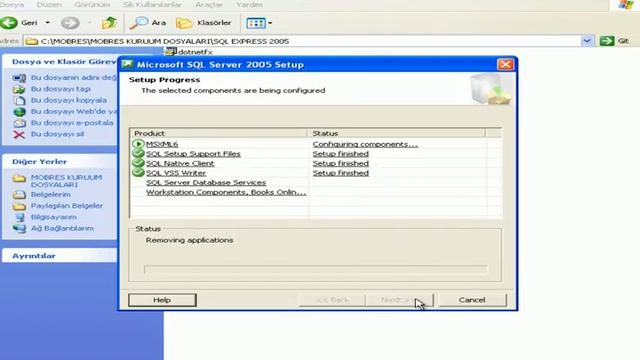Click SQL Server Database Services link
This screenshot has height=360, width=640.
click(206, 182)
